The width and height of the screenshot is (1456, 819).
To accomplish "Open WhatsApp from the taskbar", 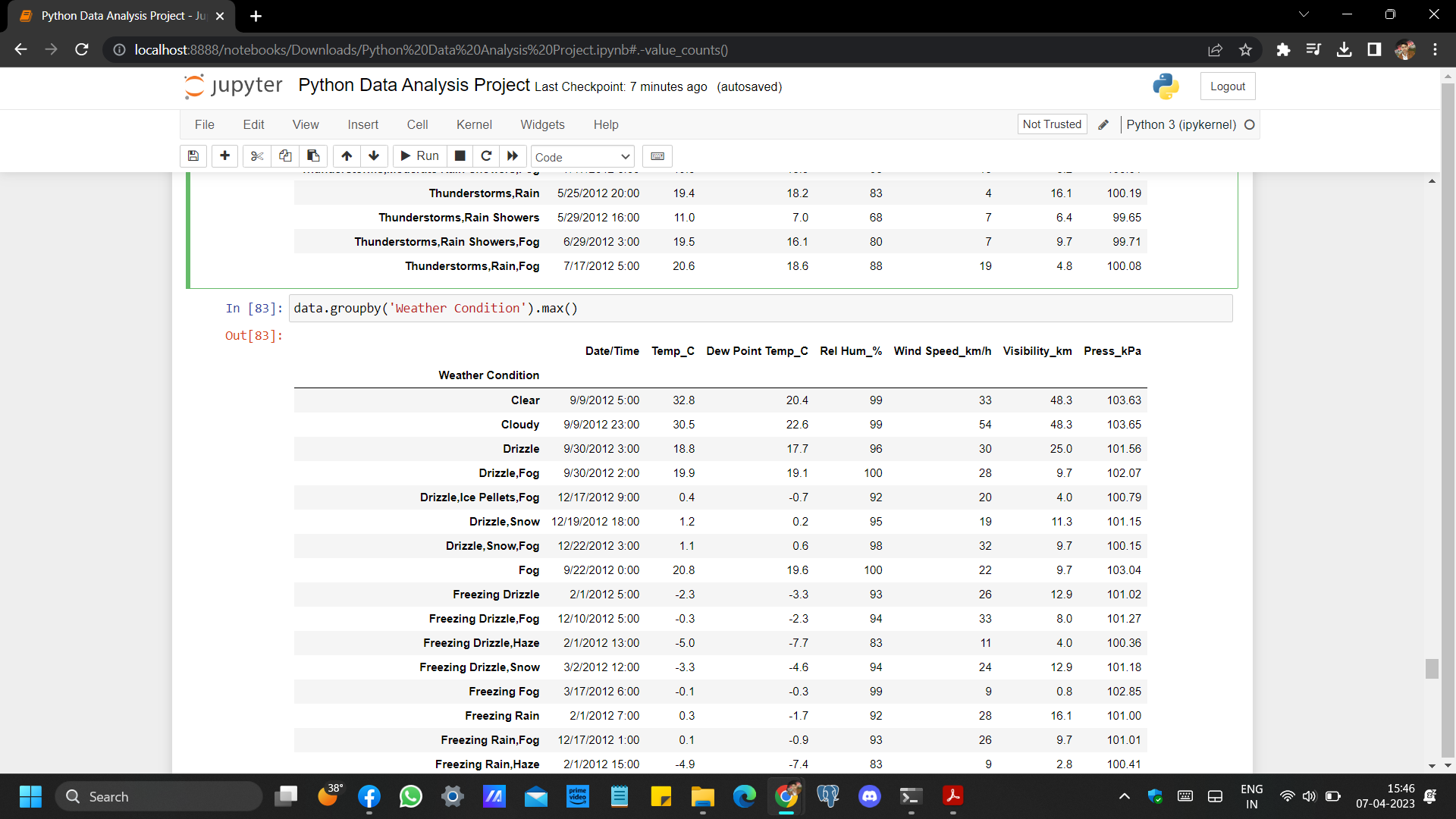I will click(x=410, y=796).
